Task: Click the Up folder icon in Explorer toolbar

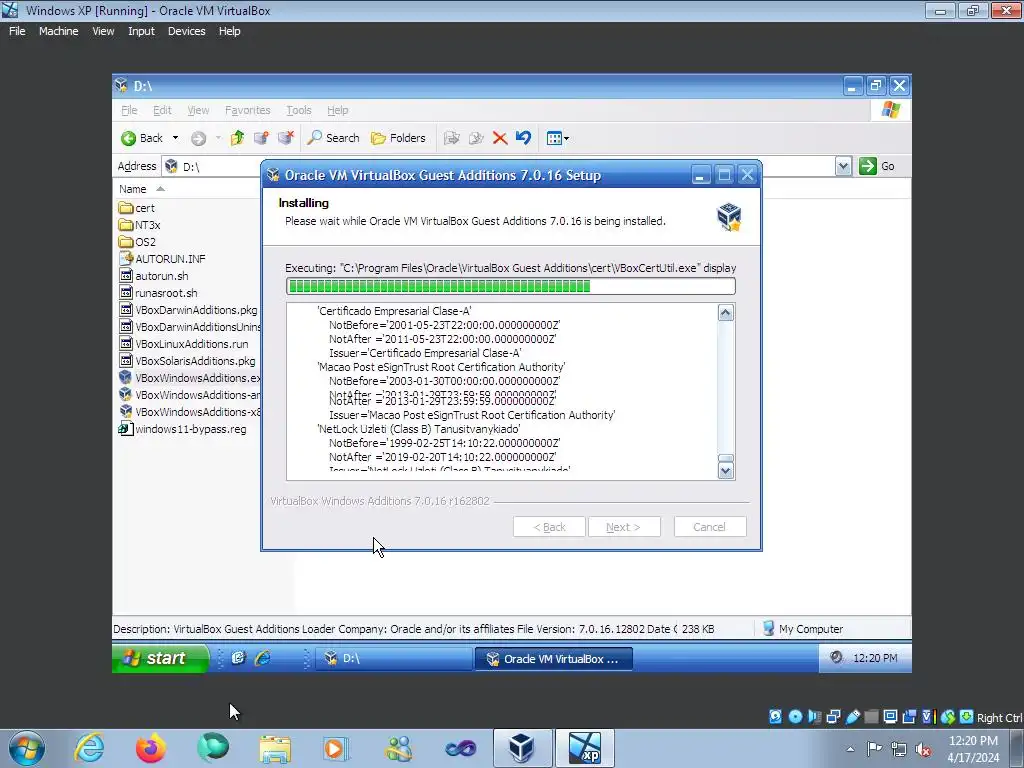Action: pyautogui.click(x=237, y=138)
